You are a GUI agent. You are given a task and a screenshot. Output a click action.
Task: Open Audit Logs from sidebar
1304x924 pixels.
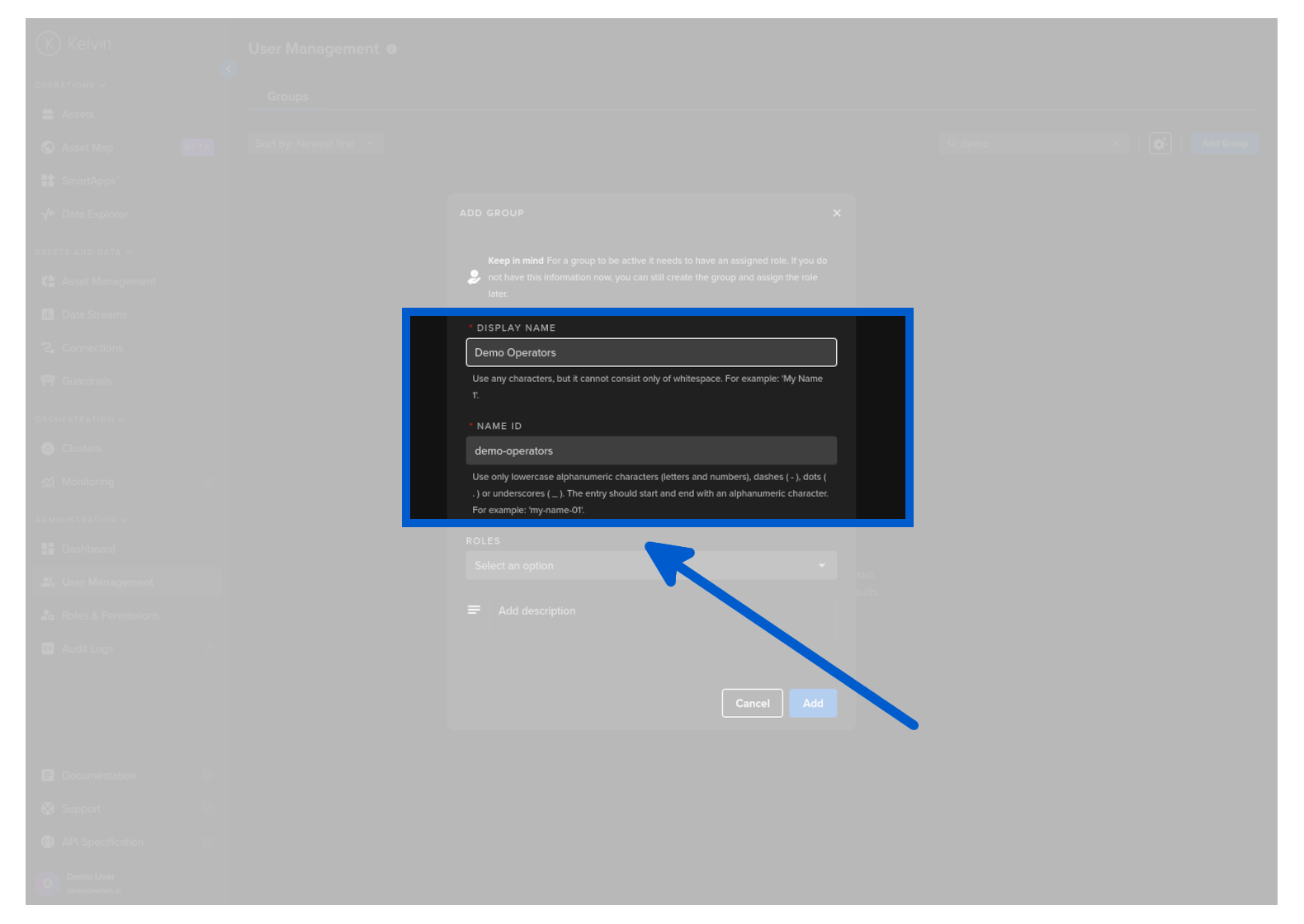tap(87, 649)
